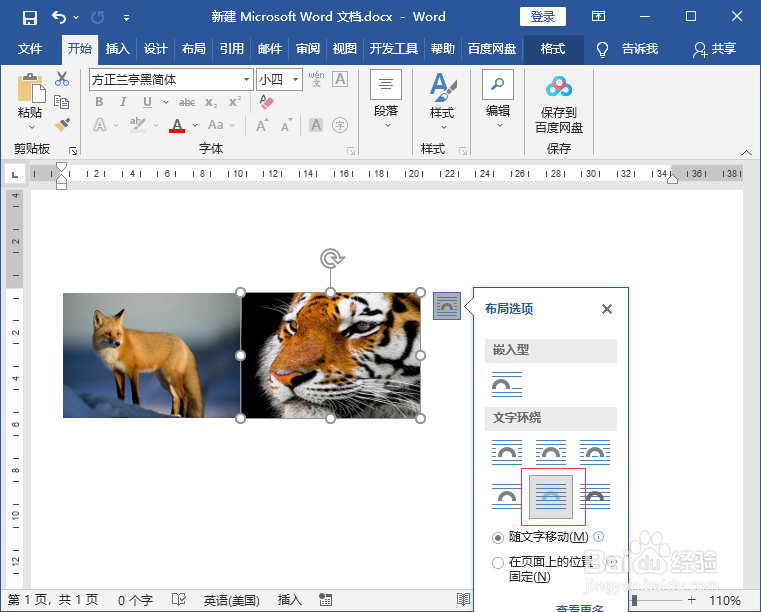Click the text effects A icon
Viewport: 761px width, 612px height.
[x=100, y=125]
